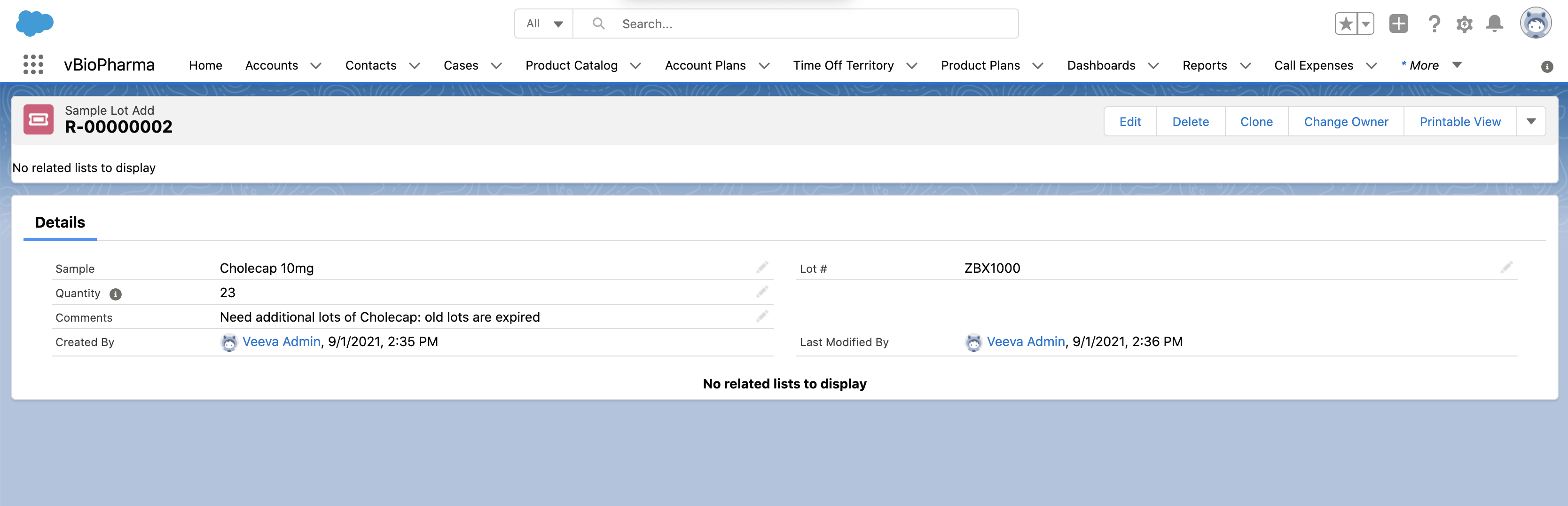Viewport: 1568px width, 506px height.
Task: Open the More navigation menu
Action: coord(1431,65)
